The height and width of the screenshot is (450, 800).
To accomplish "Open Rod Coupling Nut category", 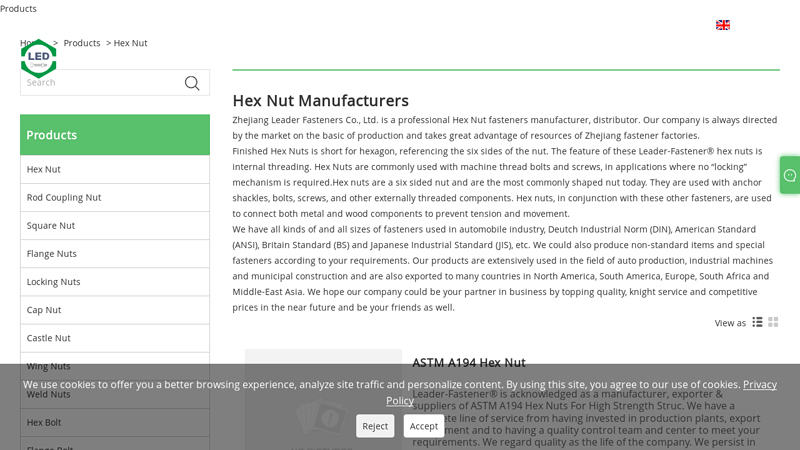I will pyautogui.click(x=115, y=197).
